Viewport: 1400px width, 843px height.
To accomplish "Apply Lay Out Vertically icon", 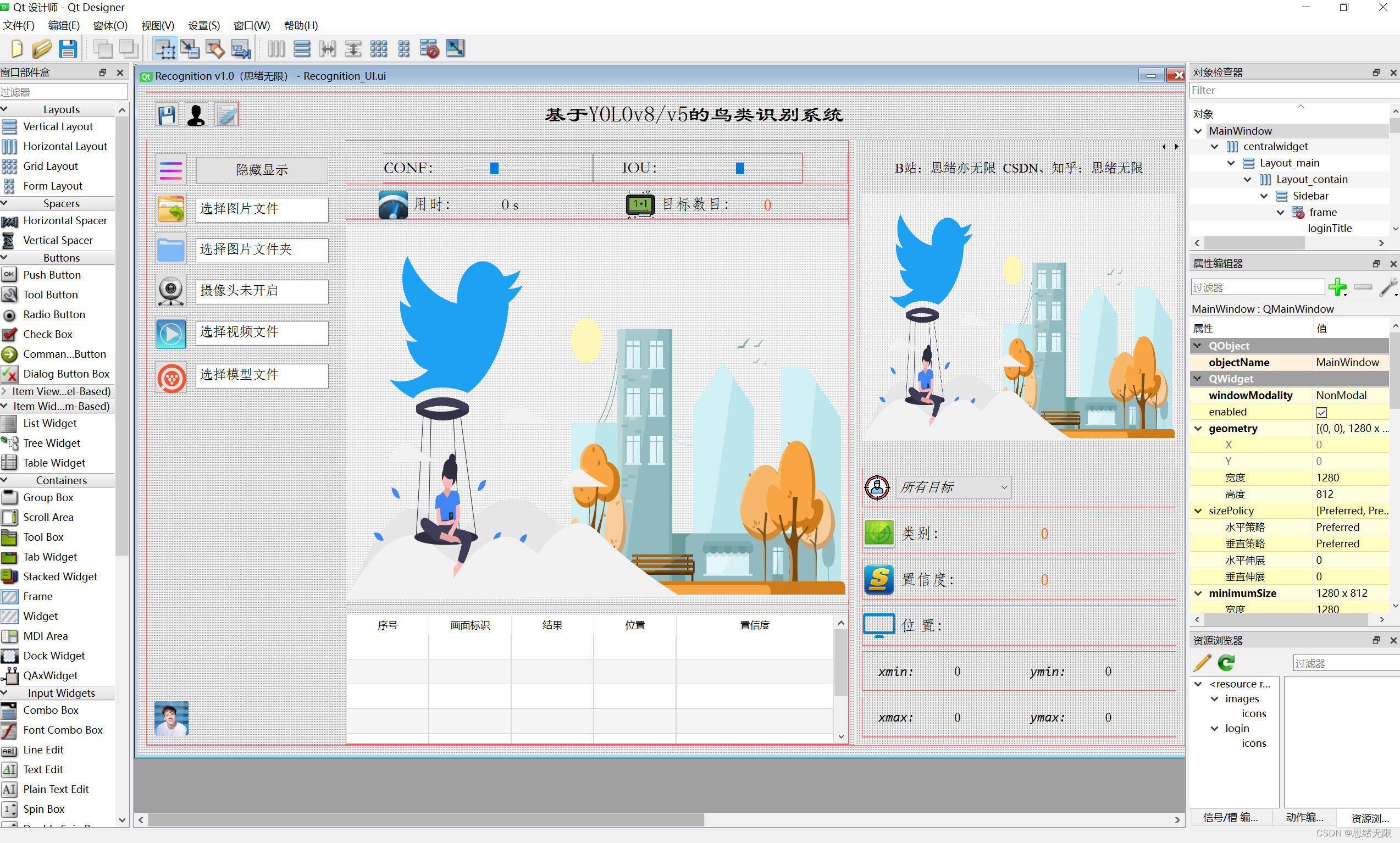I will click(302, 49).
